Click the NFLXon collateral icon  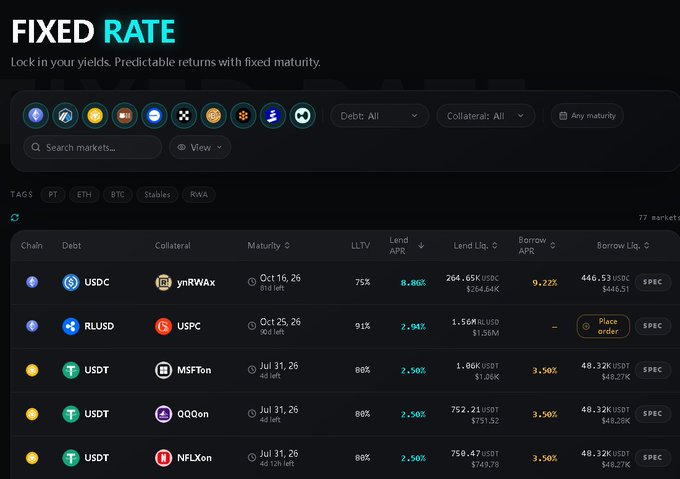coord(163,458)
